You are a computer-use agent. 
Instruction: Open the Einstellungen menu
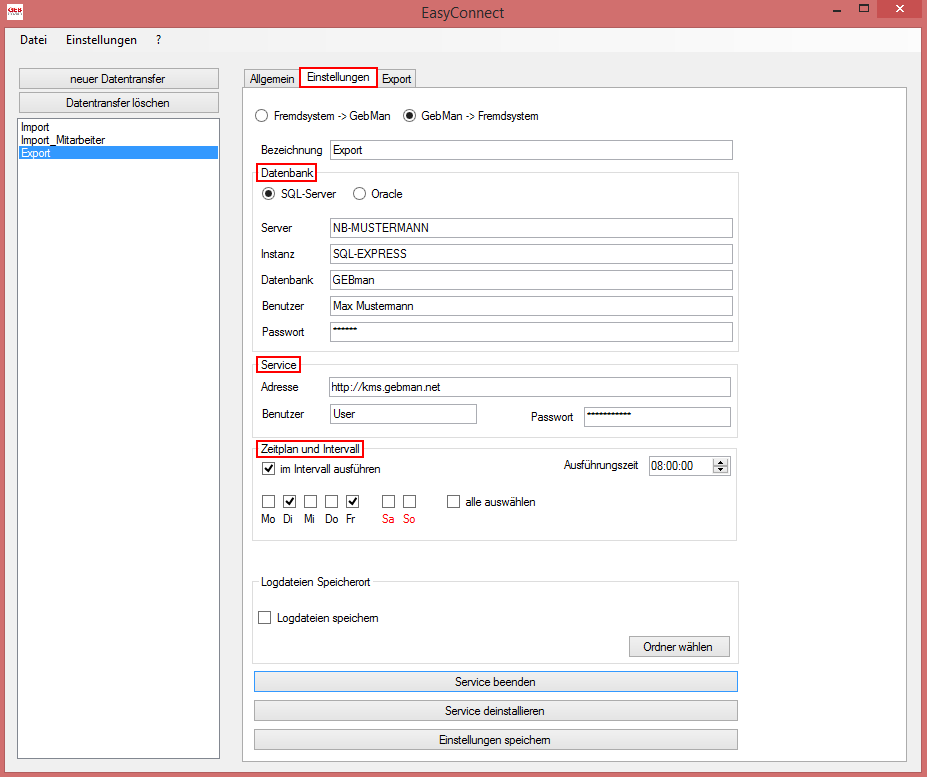[x=101, y=39]
